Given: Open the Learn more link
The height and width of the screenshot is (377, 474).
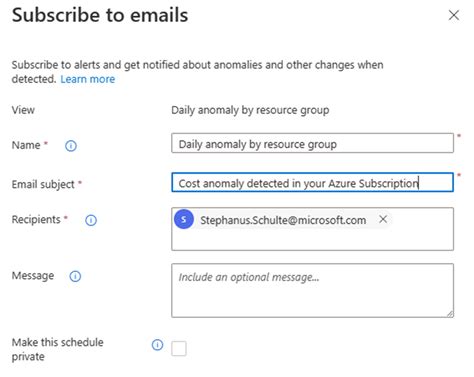Looking at the screenshot, I should 88,79.
